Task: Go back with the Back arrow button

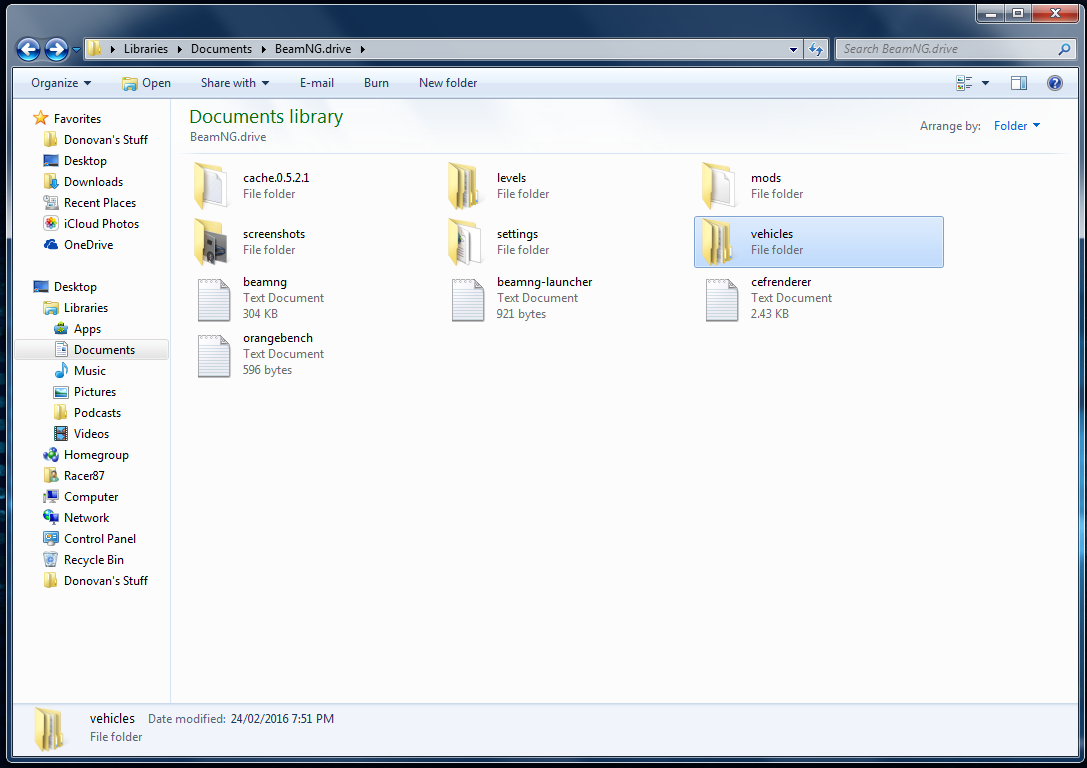Action: [28, 49]
